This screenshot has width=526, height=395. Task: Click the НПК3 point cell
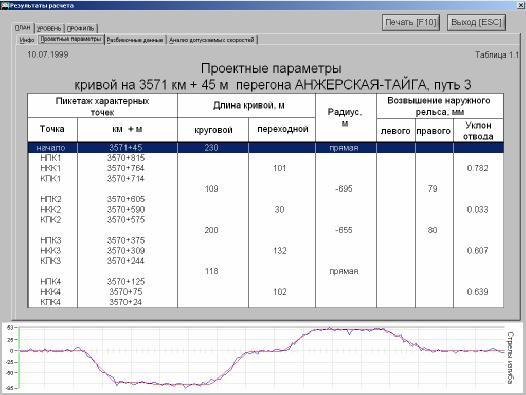point(51,240)
